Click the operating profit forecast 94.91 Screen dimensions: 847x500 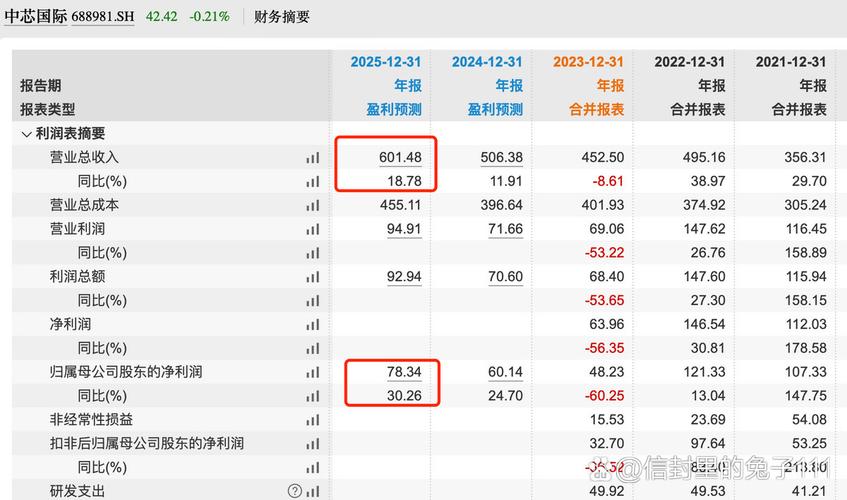coord(404,228)
